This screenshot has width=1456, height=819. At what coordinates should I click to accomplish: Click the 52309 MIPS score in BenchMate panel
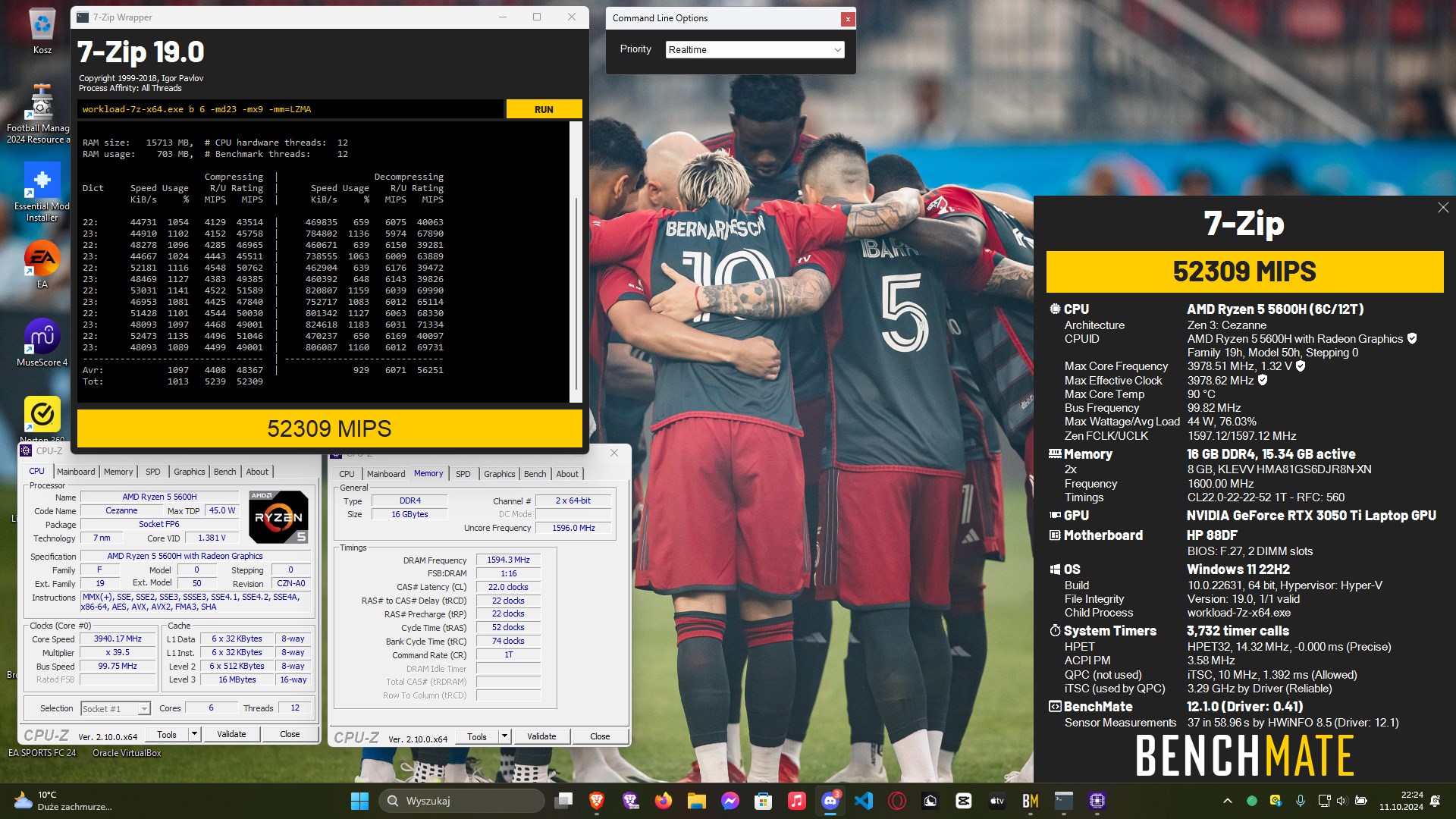click(x=1244, y=271)
